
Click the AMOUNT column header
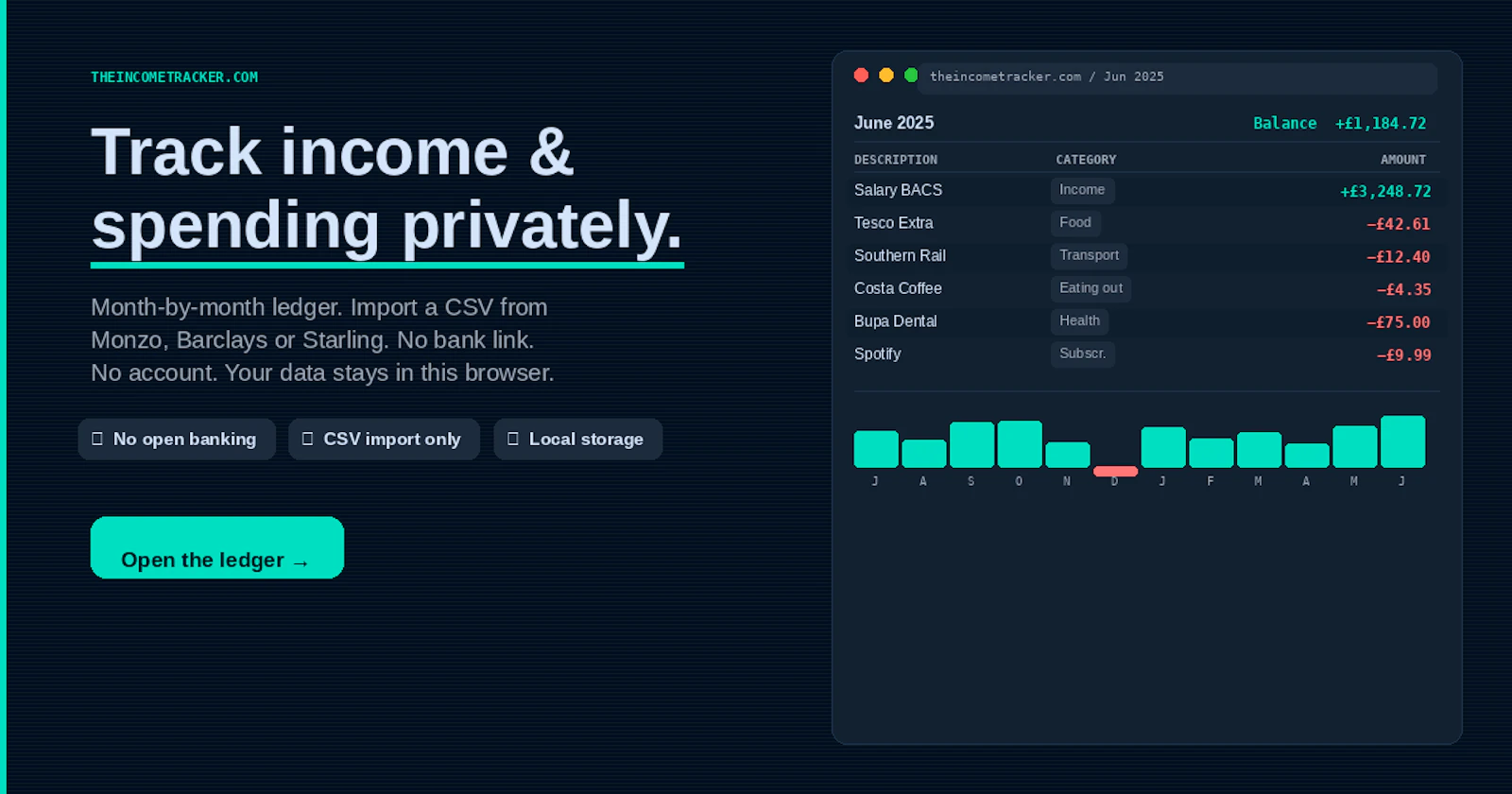pos(1403,160)
